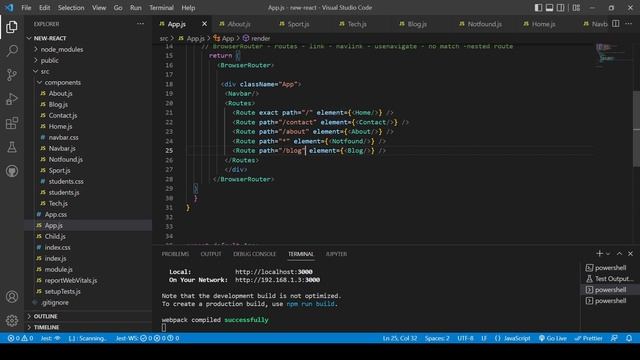Open the Accounts menu icon
This screenshot has height=360, width=640.
[12, 297]
